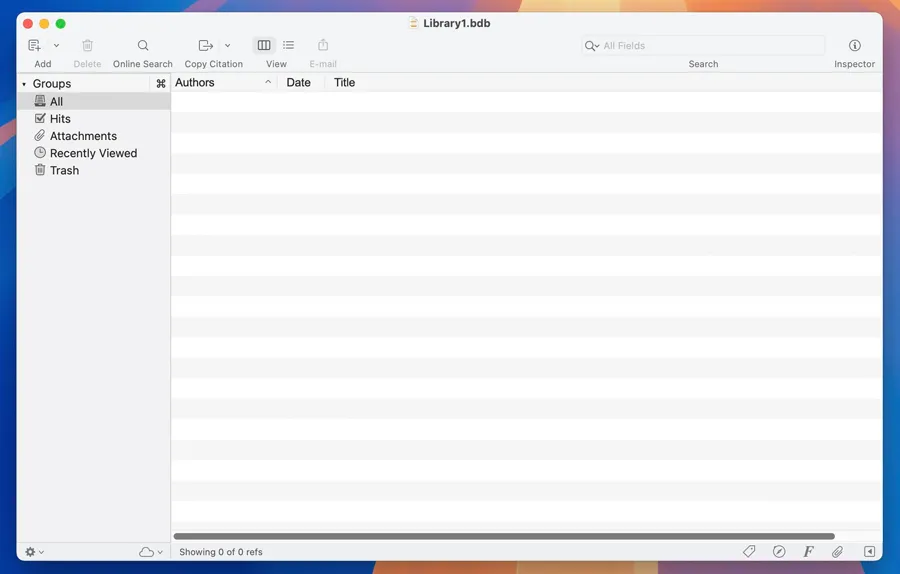This screenshot has height=574, width=900.
Task: Switch to column view layout
Action: [264, 46]
